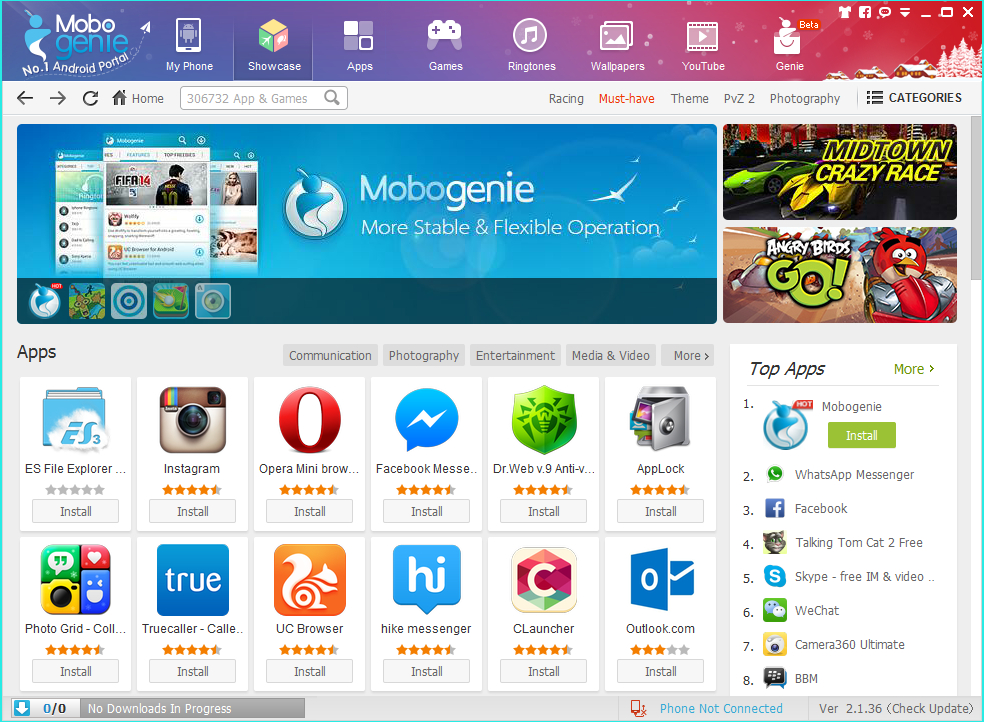This screenshot has width=984, height=722.
Task: Open the YouTube section
Action: 703,45
